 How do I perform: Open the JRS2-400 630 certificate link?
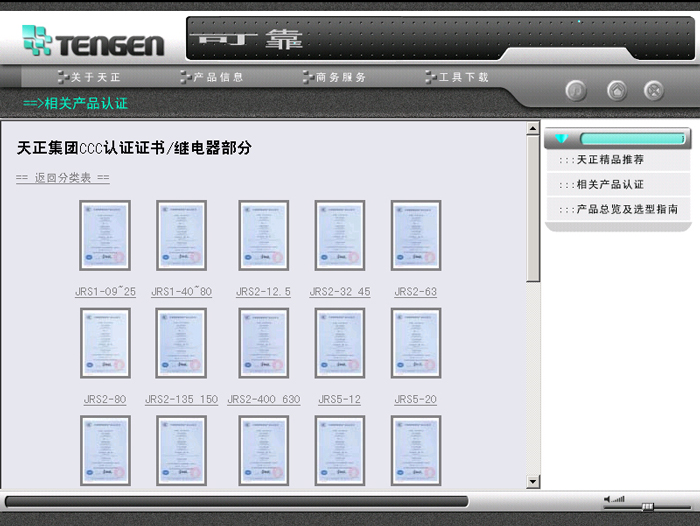[x=263, y=399]
